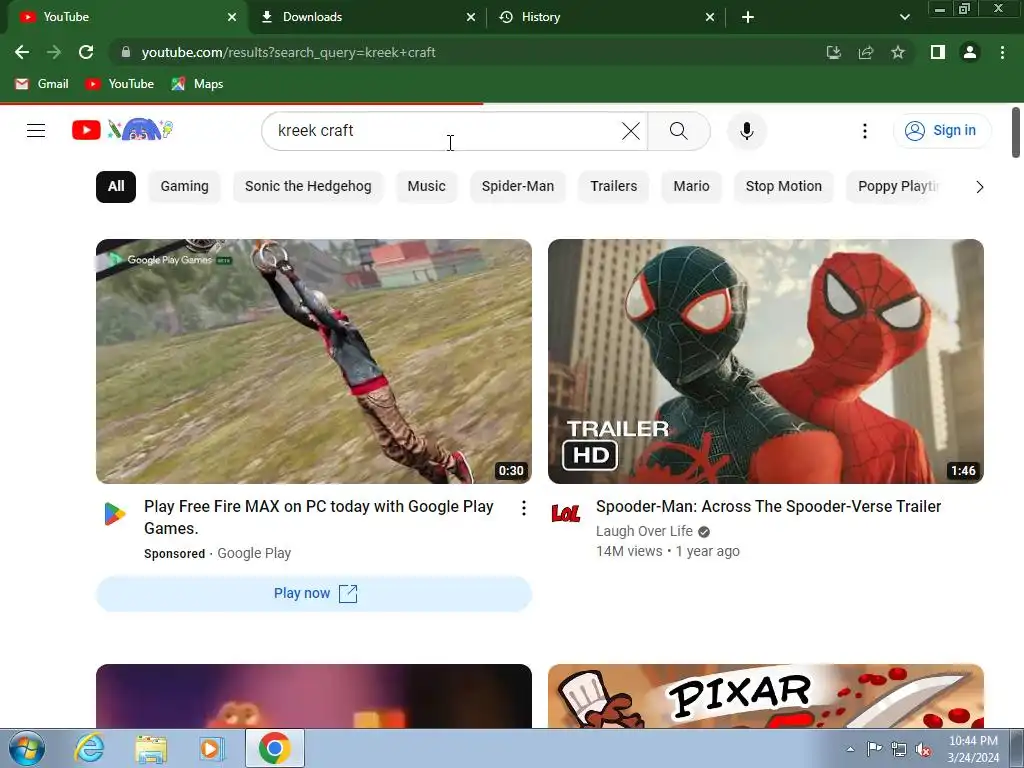Screen dimensions: 1024x768
Task: Open Windows Explorer from taskbar
Action: coord(151,748)
